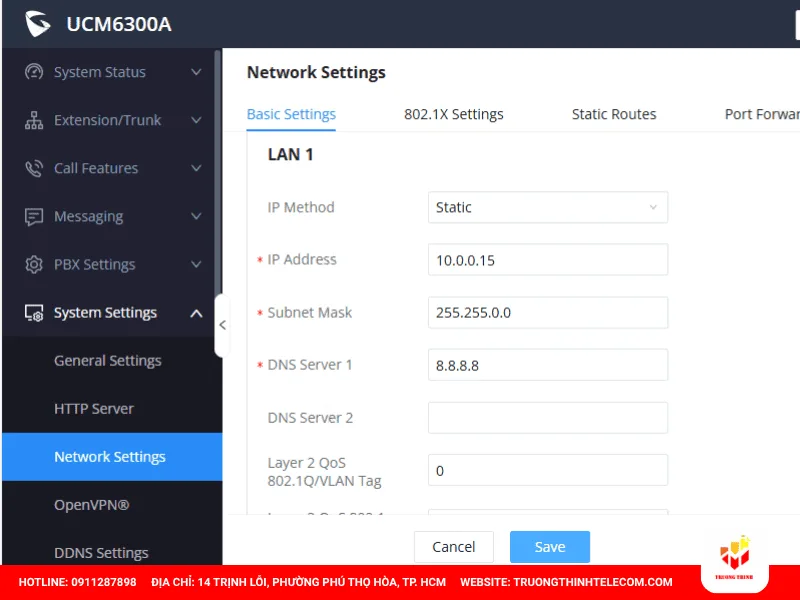Expand the Messaging menu chevron
The image size is (800, 600).
tap(196, 216)
